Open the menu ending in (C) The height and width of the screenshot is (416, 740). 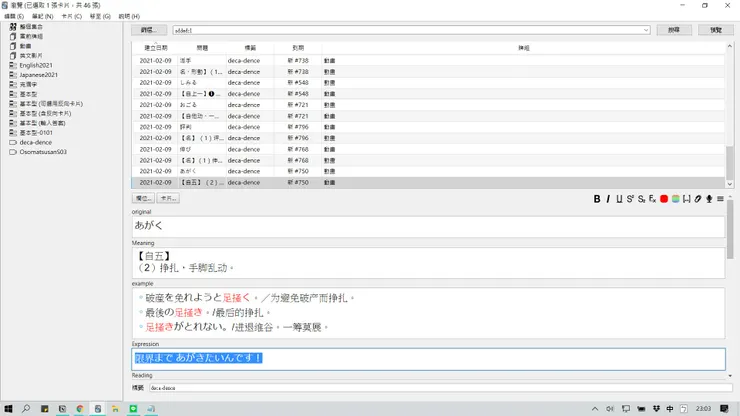[71, 16]
